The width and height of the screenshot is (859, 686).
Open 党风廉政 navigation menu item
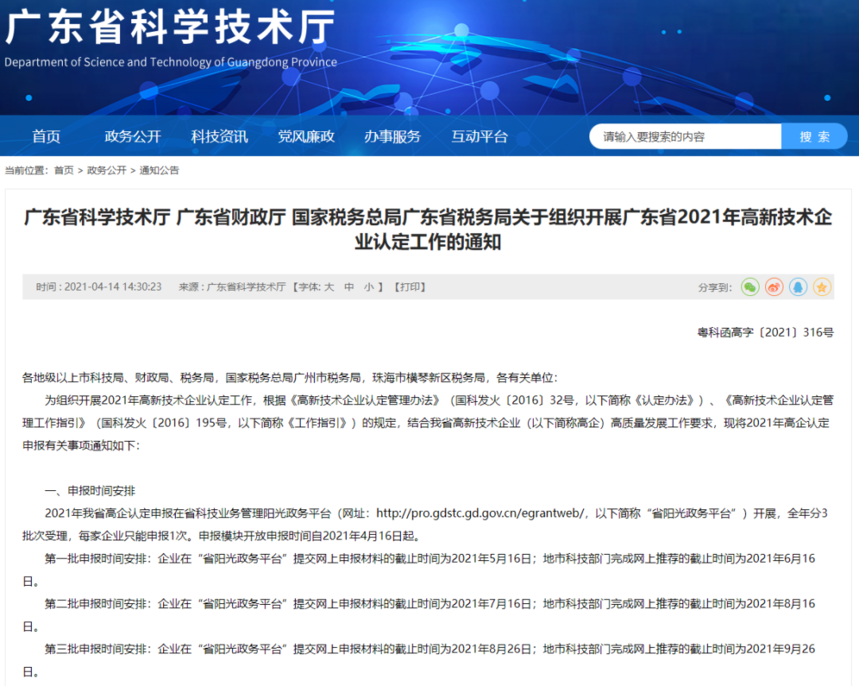click(306, 136)
